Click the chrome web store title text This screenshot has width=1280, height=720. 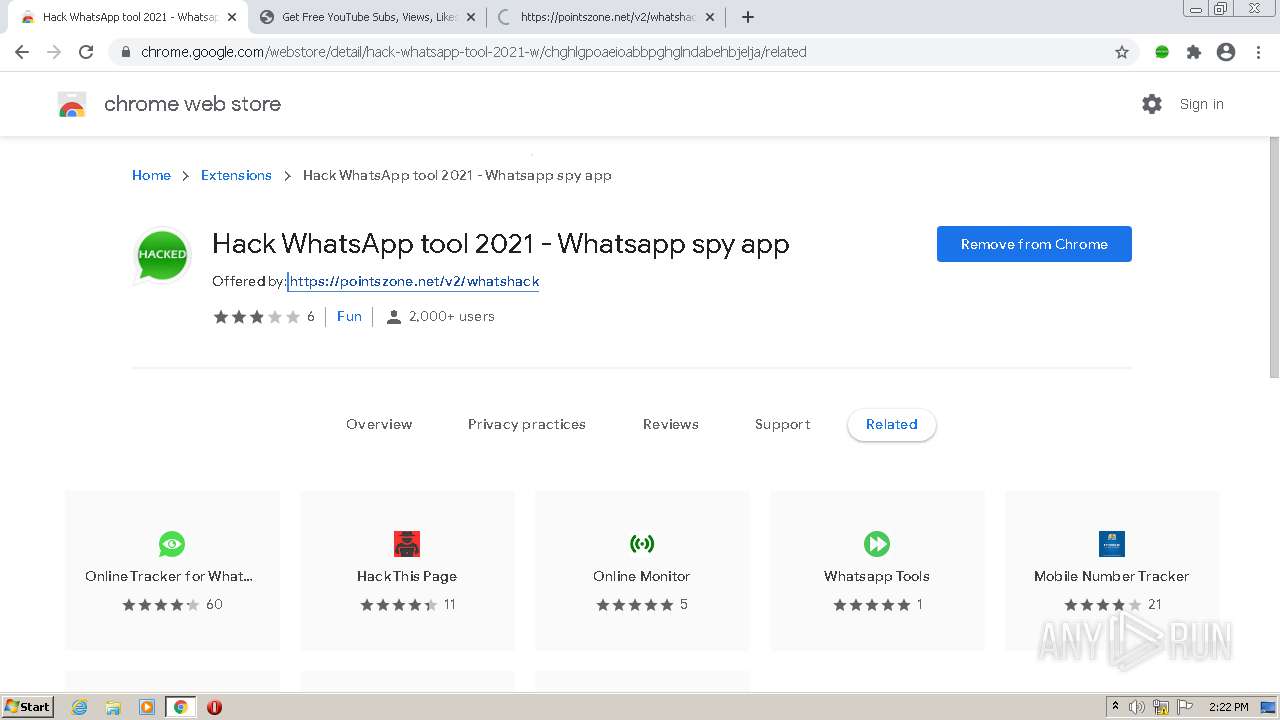(192, 104)
